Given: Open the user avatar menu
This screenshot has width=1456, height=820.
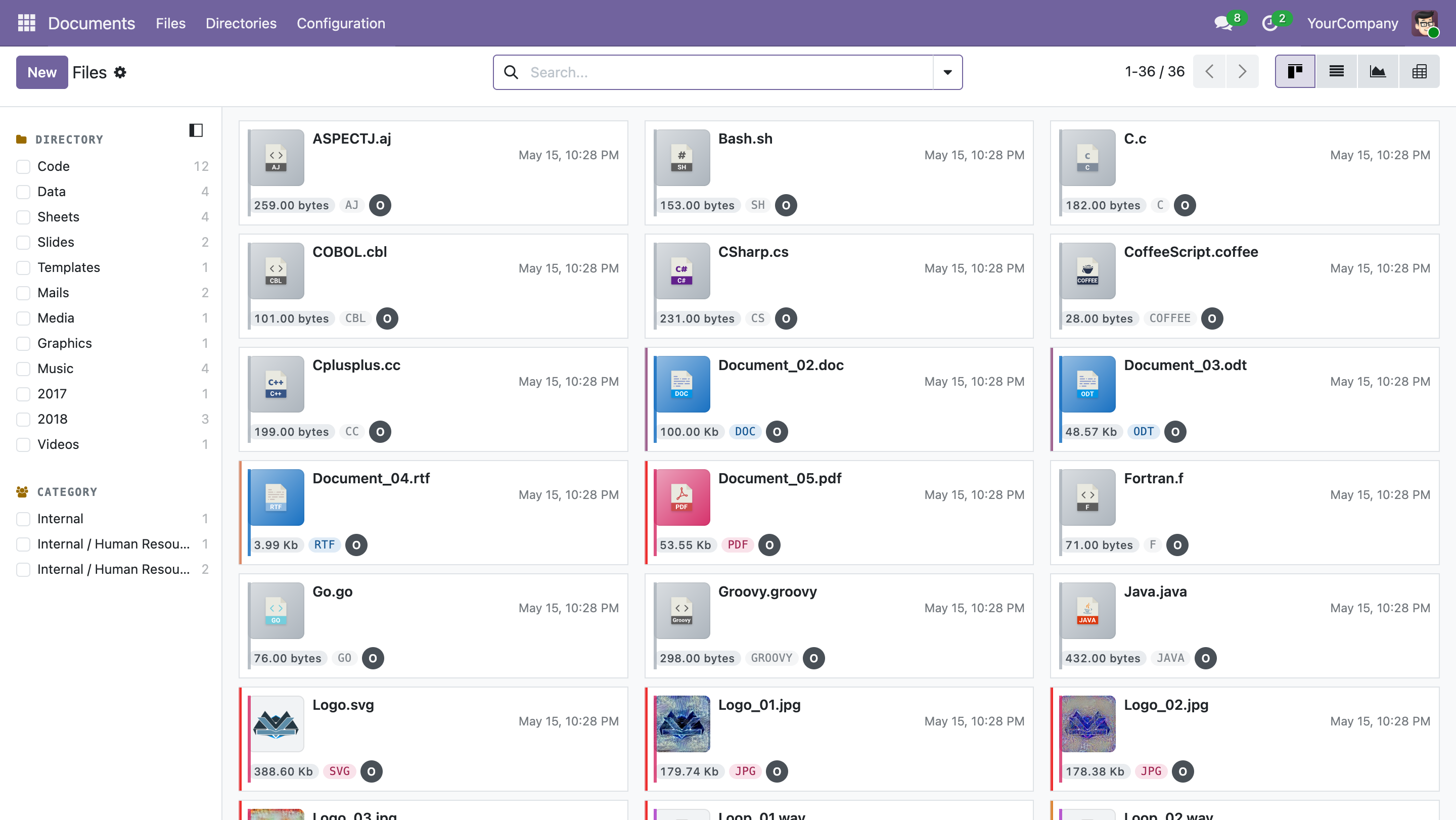Looking at the screenshot, I should tap(1424, 23).
